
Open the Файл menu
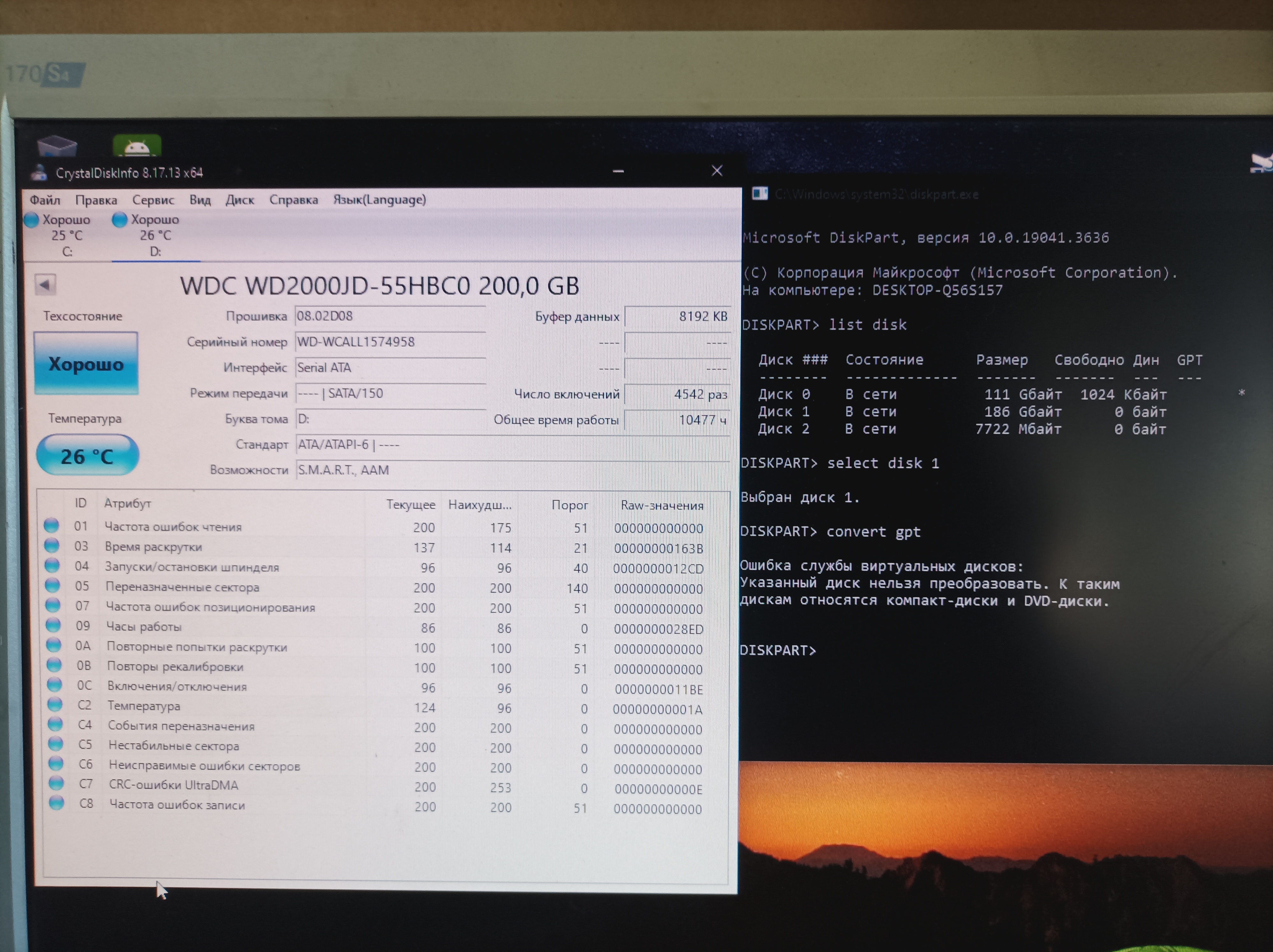pyautogui.click(x=45, y=199)
